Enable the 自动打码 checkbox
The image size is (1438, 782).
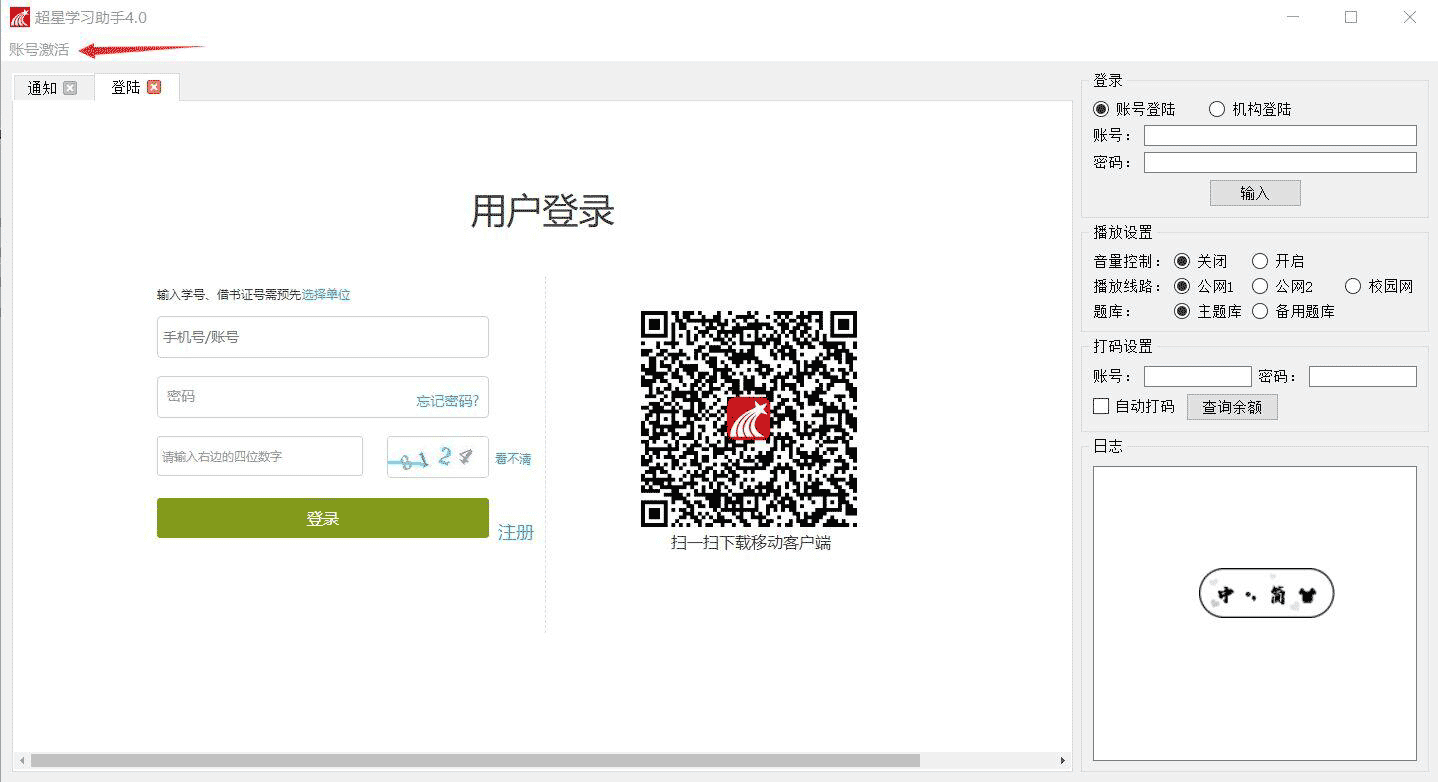pyautogui.click(x=1101, y=406)
